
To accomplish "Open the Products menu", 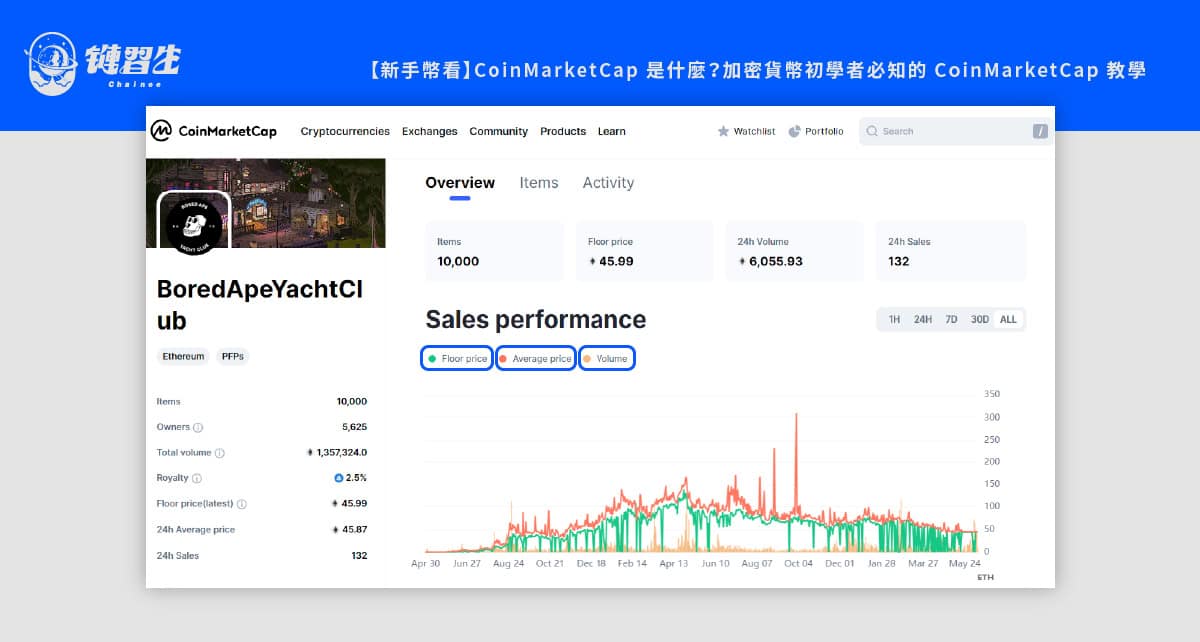I will coord(563,131).
